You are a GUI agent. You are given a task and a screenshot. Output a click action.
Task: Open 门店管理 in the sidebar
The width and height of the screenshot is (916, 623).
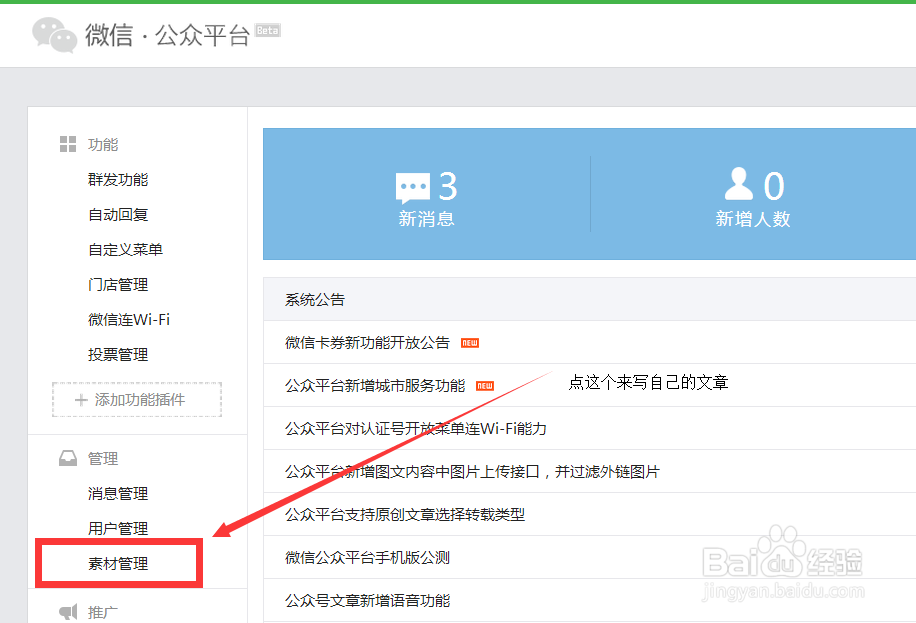(118, 285)
